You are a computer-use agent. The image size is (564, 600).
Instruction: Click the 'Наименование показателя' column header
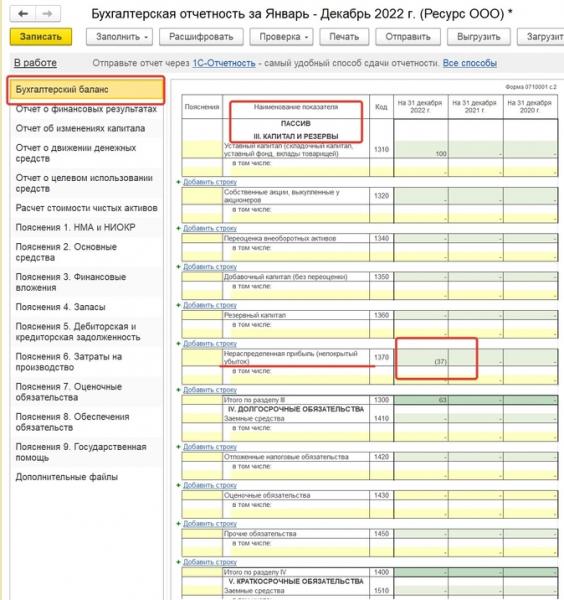click(296, 107)
